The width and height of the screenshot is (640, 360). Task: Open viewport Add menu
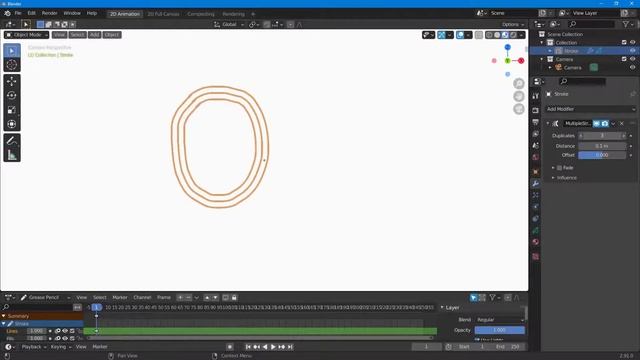[x=95, y=35]
